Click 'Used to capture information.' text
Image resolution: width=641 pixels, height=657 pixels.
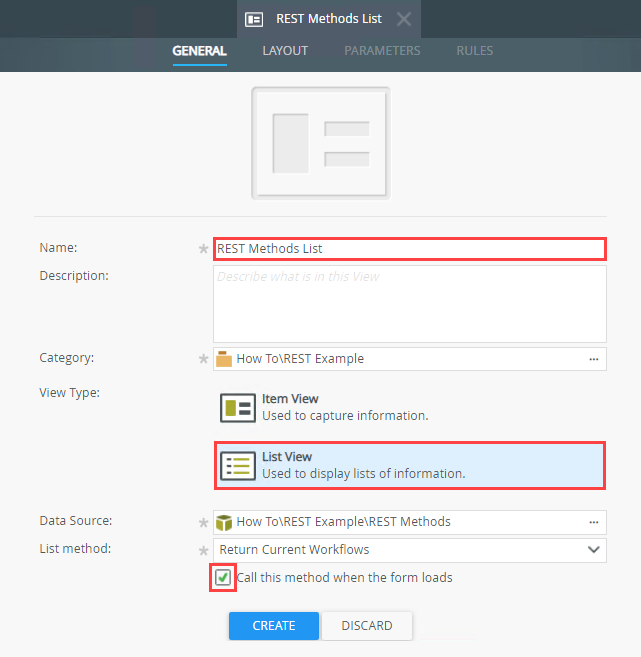345,416
